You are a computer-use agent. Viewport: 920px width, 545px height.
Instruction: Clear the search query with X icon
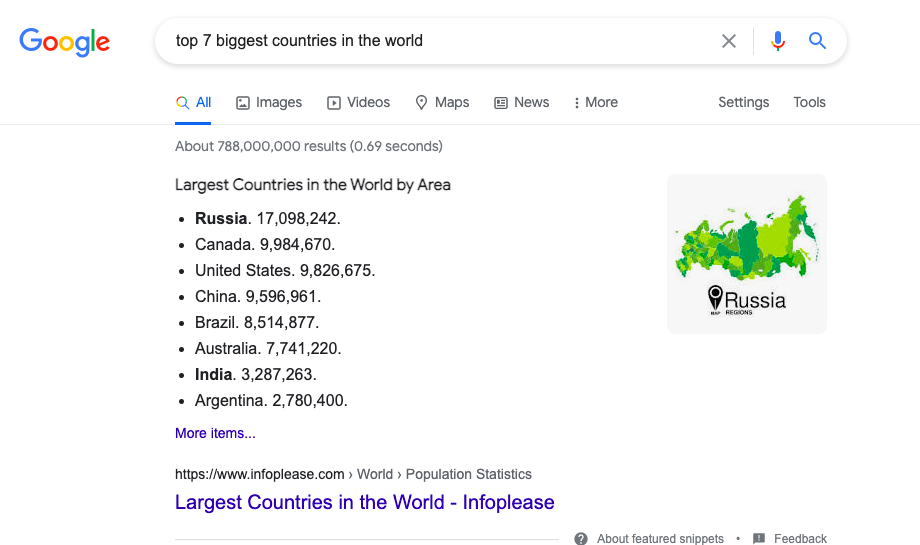(729, 41)
